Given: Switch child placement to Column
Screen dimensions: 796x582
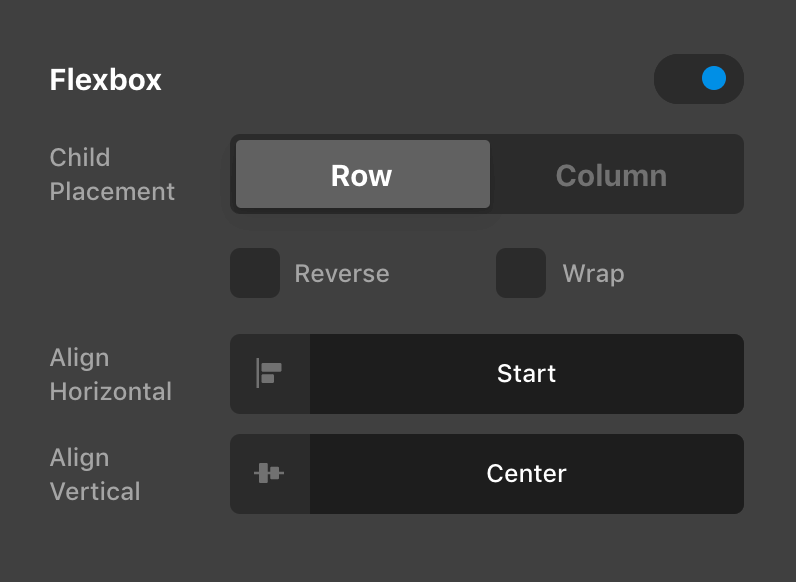Looking at the screenshot, I should coord(612,175).
